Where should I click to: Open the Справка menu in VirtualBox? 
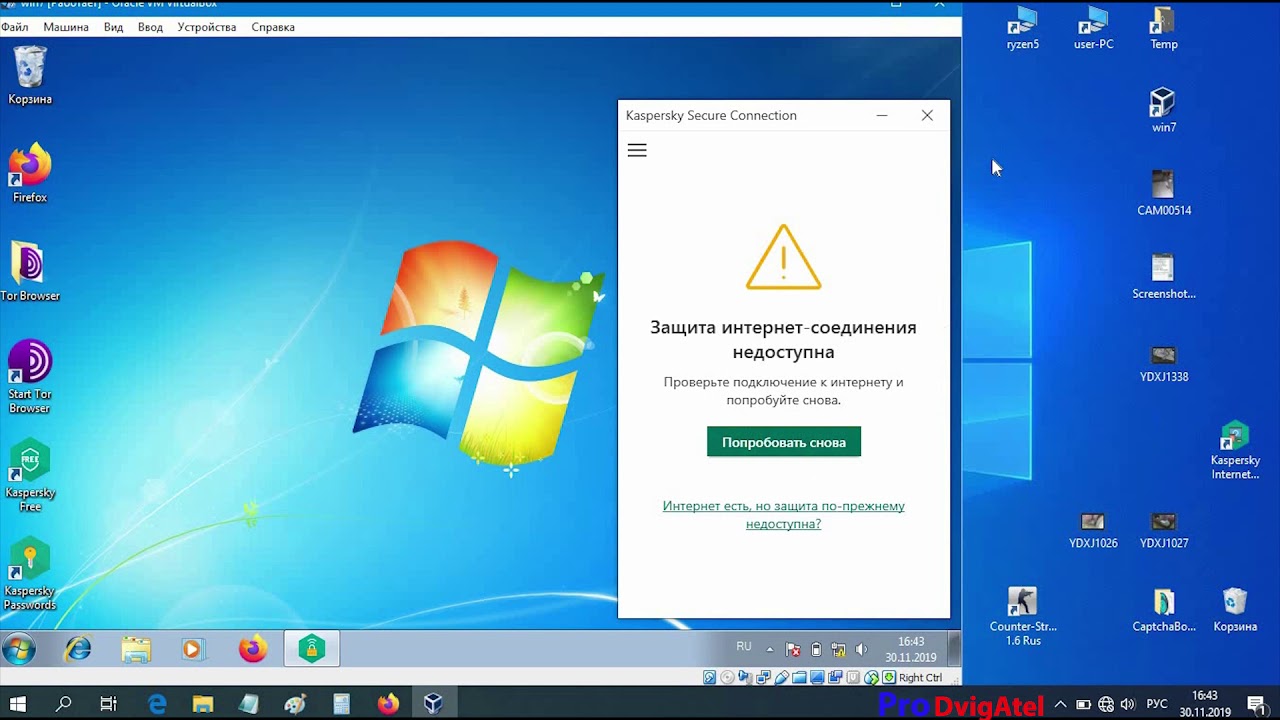click(273, 27)
